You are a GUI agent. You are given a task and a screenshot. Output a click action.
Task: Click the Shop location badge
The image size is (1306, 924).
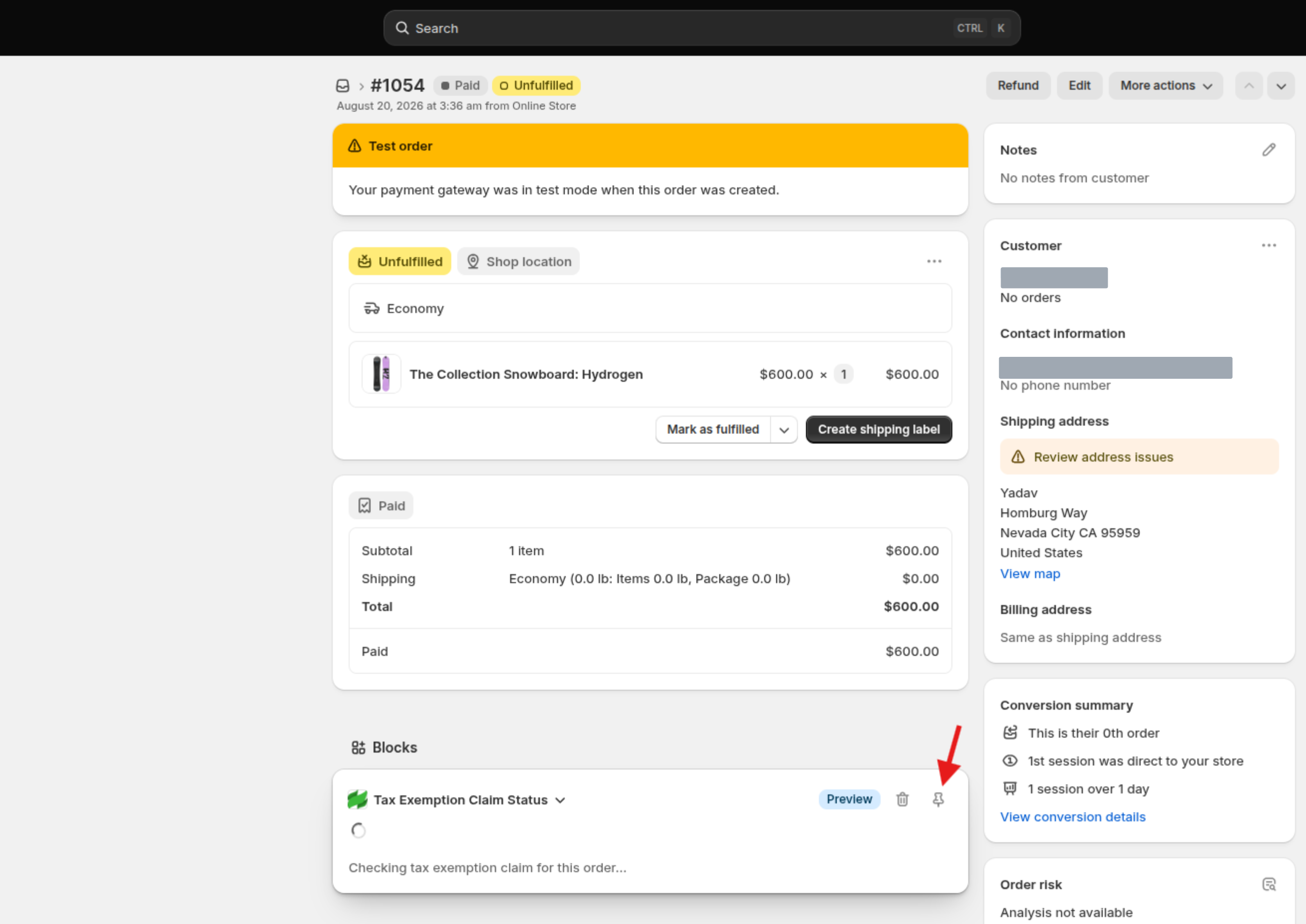(x=518, y=261)
